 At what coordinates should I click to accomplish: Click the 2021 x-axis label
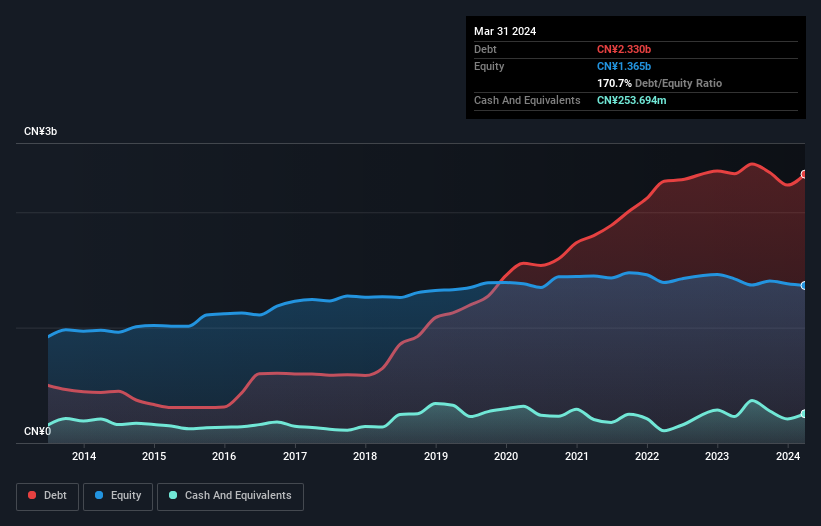[576, 456]
